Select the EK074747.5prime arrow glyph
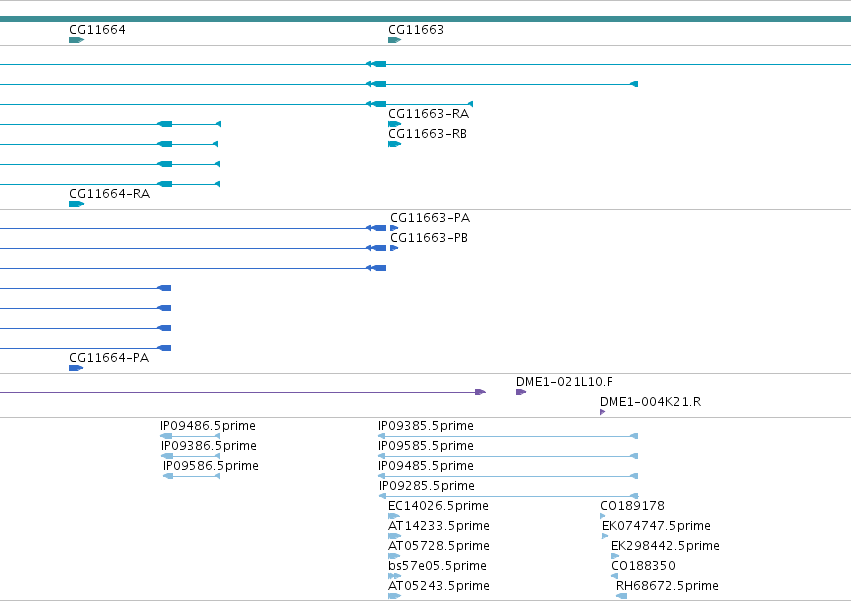Image resolution: width=851 pixels, height=601 pixels. click(605, 536)
